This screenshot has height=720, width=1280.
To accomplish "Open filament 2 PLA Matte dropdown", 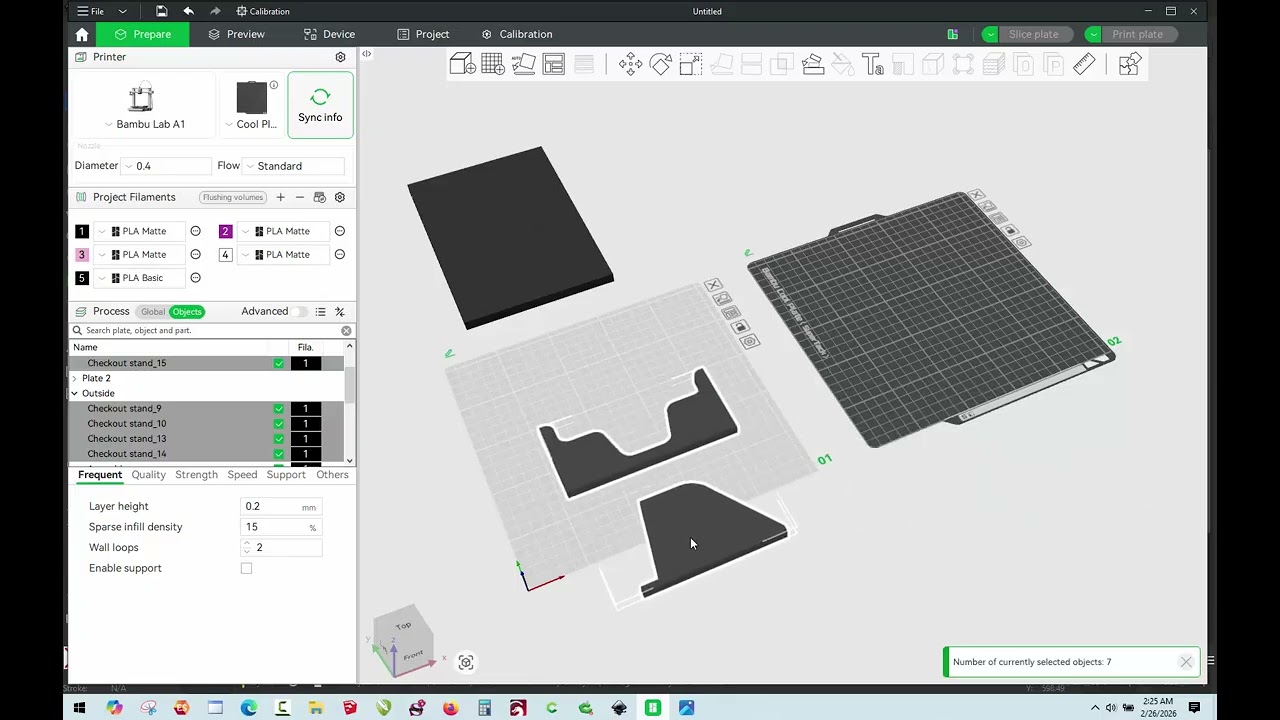I will 284,231.
